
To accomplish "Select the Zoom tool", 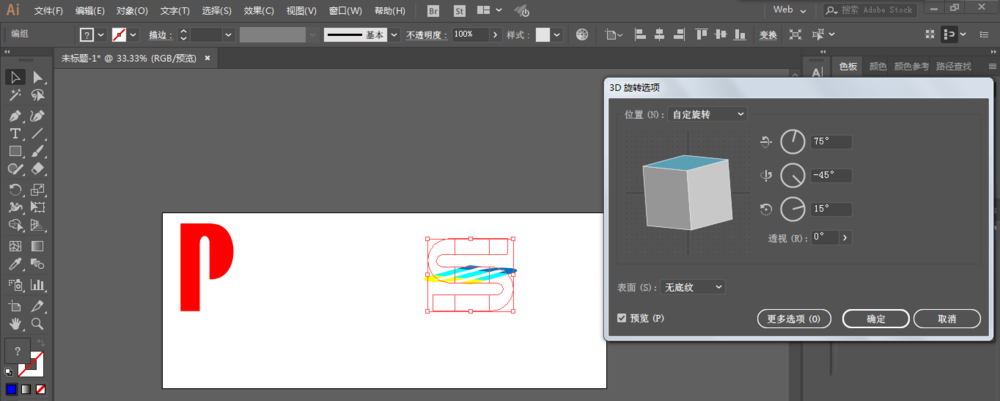I will (38, 323).
